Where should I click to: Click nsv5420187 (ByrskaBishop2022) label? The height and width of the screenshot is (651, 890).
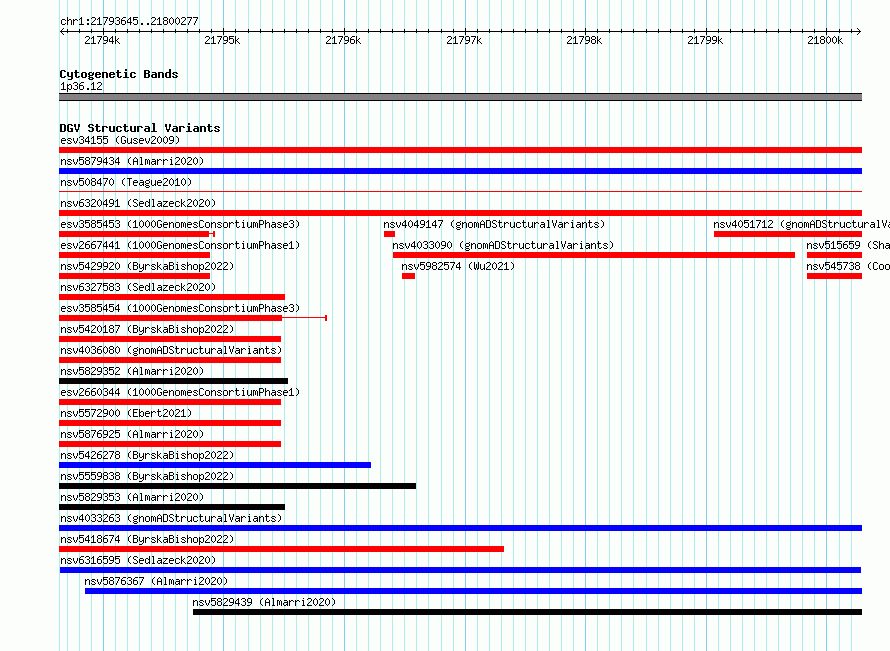[147, 329]
